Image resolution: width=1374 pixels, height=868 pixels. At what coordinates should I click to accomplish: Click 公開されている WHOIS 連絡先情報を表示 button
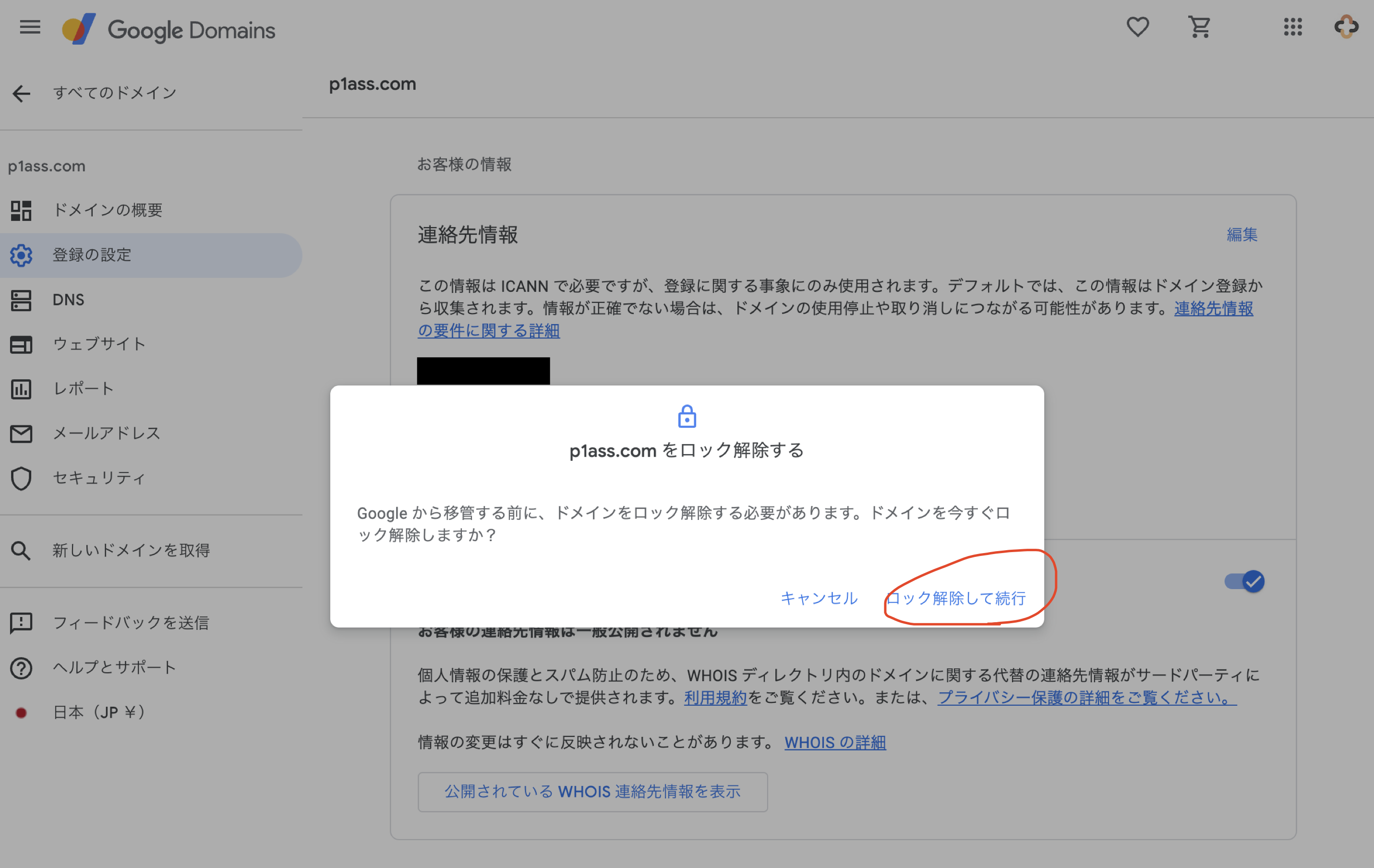[x=592, y=792]
